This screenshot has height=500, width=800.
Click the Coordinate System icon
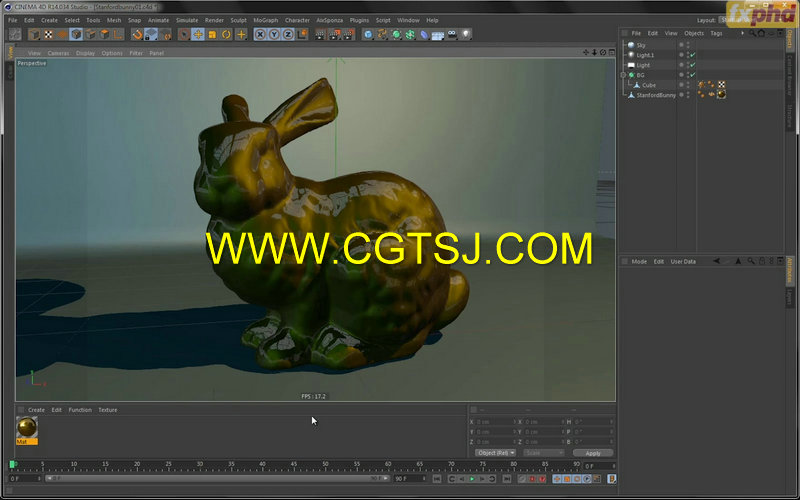[302, 35]
